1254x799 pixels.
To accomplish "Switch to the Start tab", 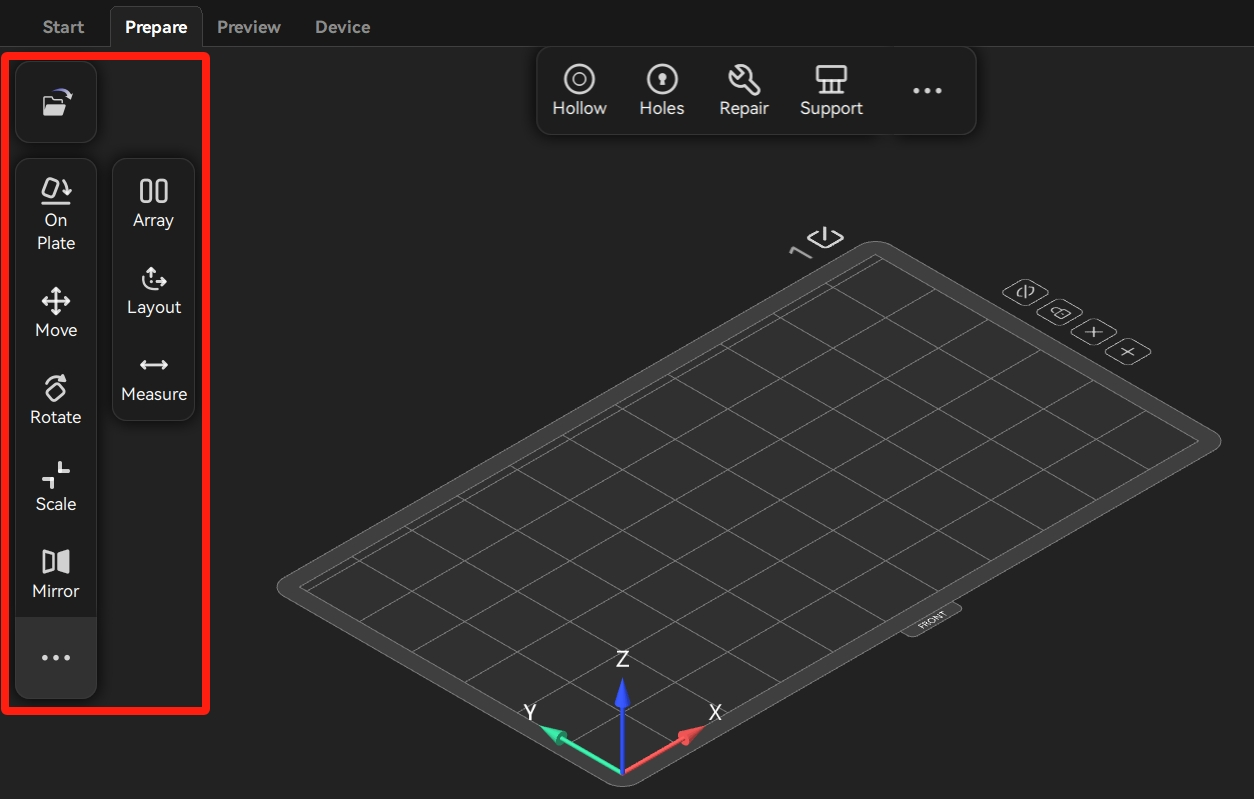I will 63,27.
